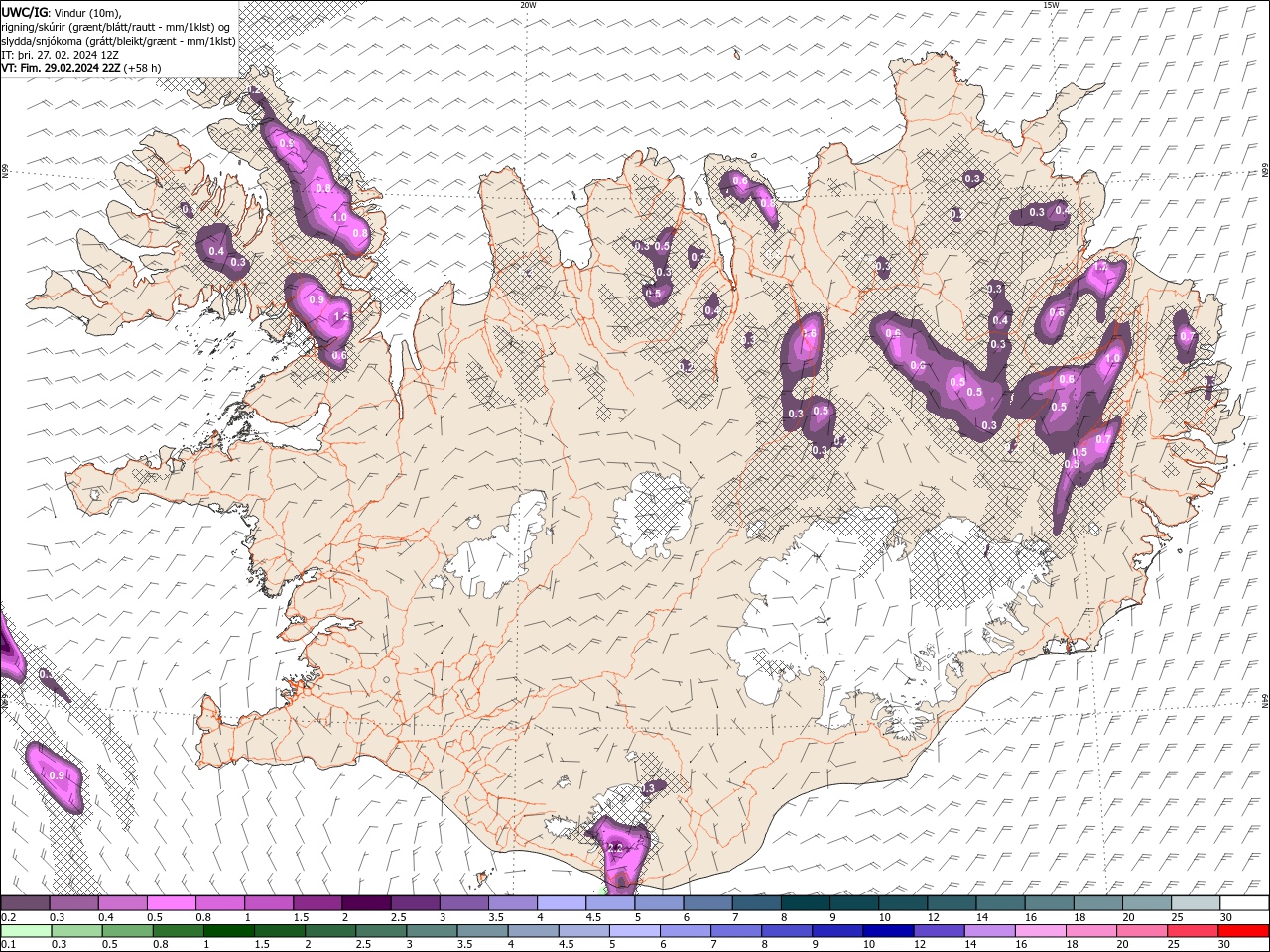1270x952 pixels.
Task: Pick the upper legend swatch starting at 18
Action: [1098, 903]
